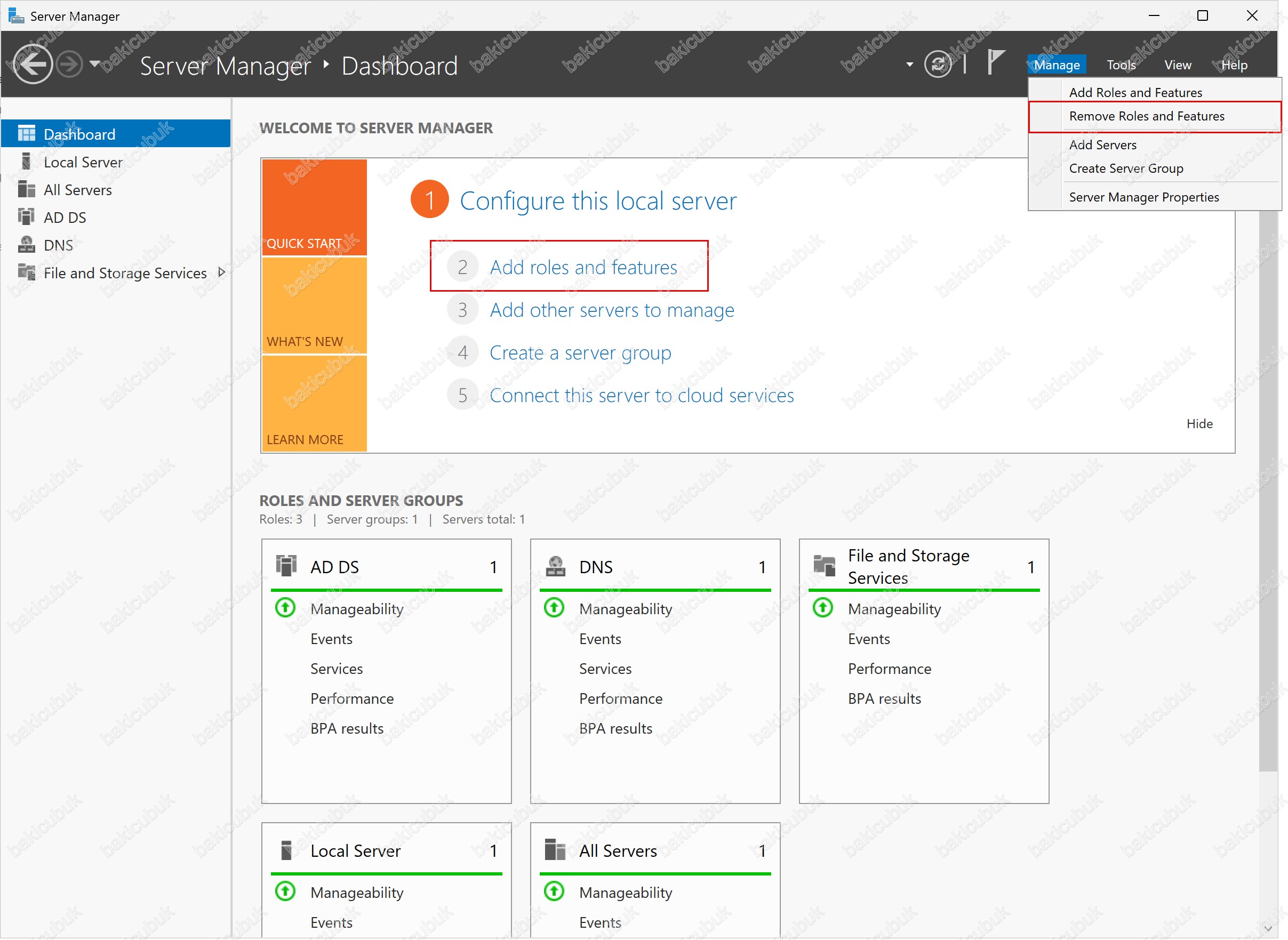
Task: Click Local Server tile title text
Action: click(355, 850)
